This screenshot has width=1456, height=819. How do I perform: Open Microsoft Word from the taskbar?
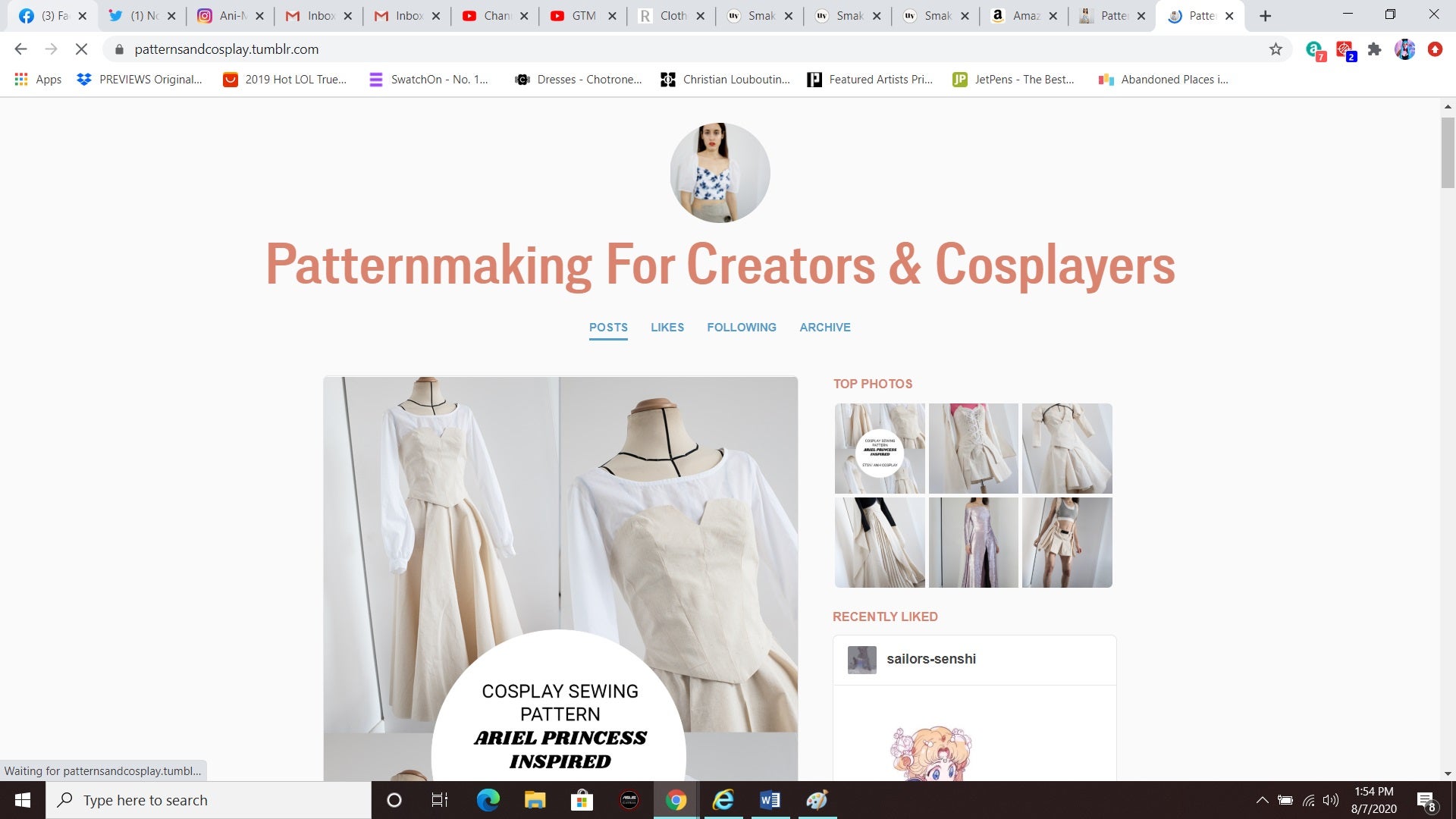click(x=770, y=799)
